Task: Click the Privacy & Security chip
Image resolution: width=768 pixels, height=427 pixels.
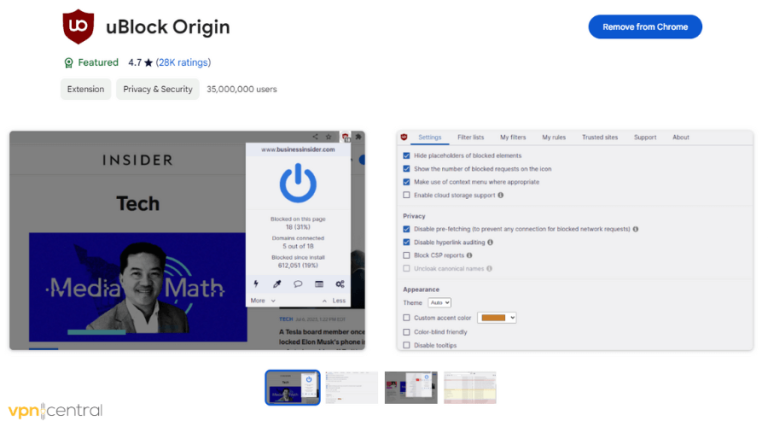Action: click(158, 89)
